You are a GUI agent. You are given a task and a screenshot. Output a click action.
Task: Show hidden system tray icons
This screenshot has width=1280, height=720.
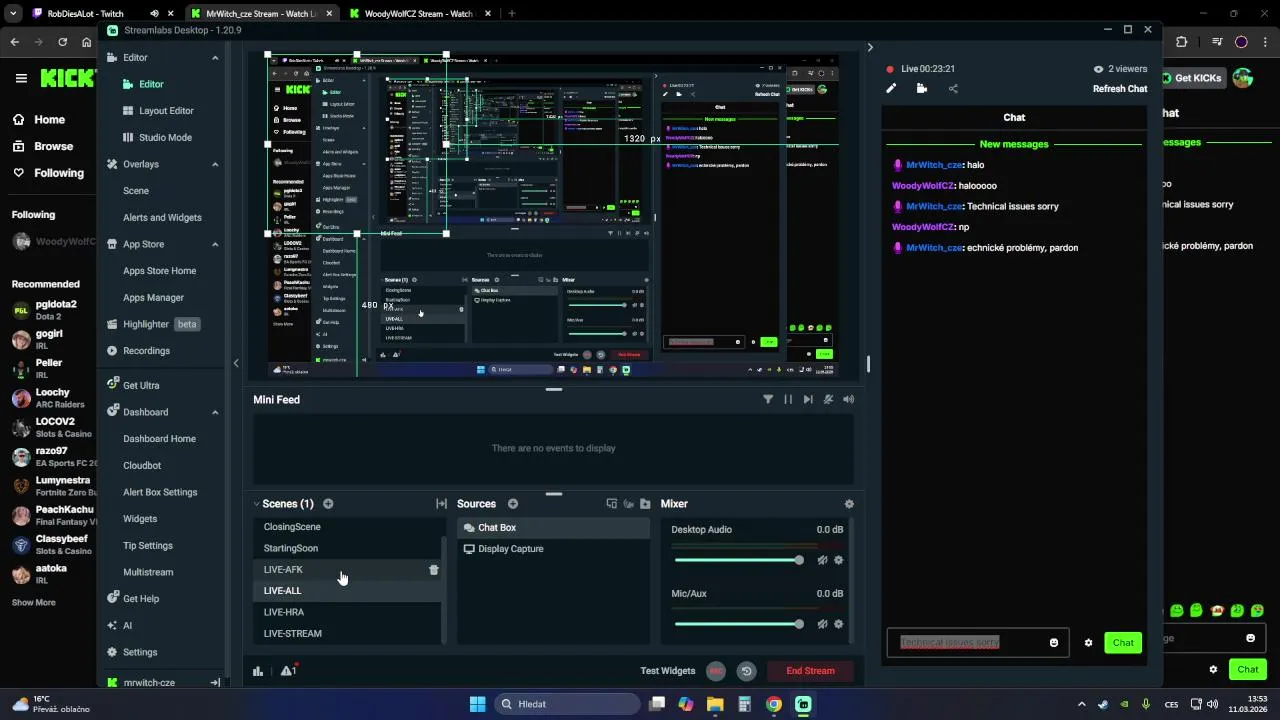(x=1081, y=704)
